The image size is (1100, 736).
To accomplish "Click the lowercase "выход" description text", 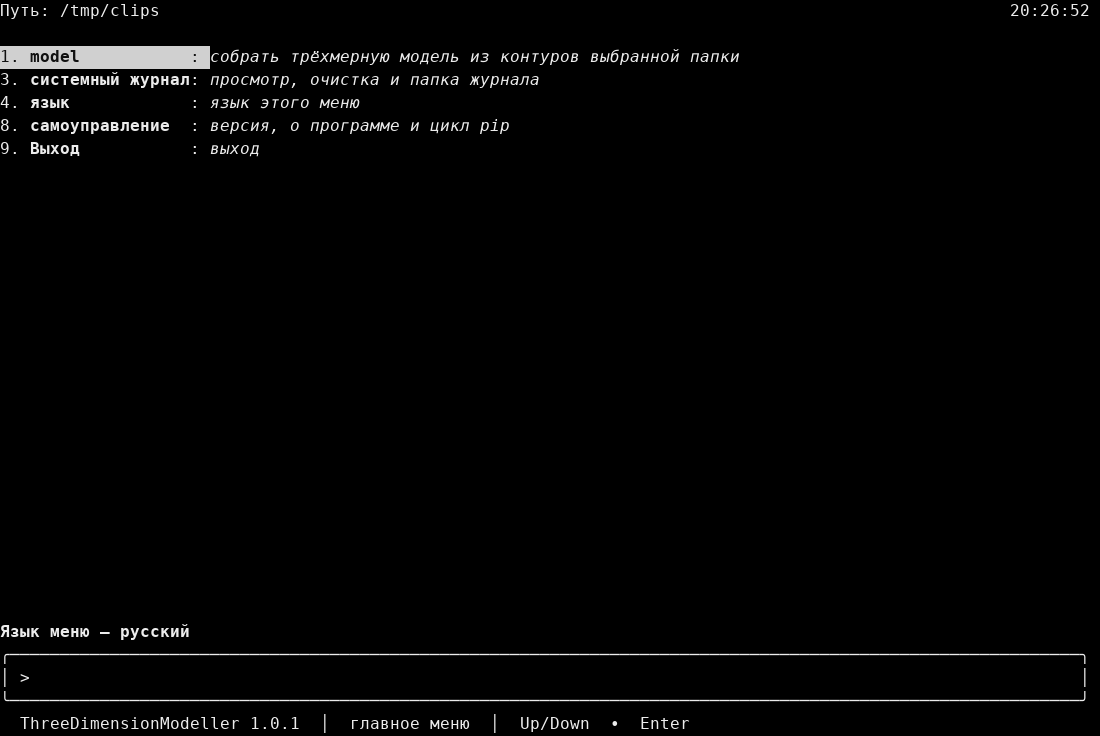I will (235, 149).
